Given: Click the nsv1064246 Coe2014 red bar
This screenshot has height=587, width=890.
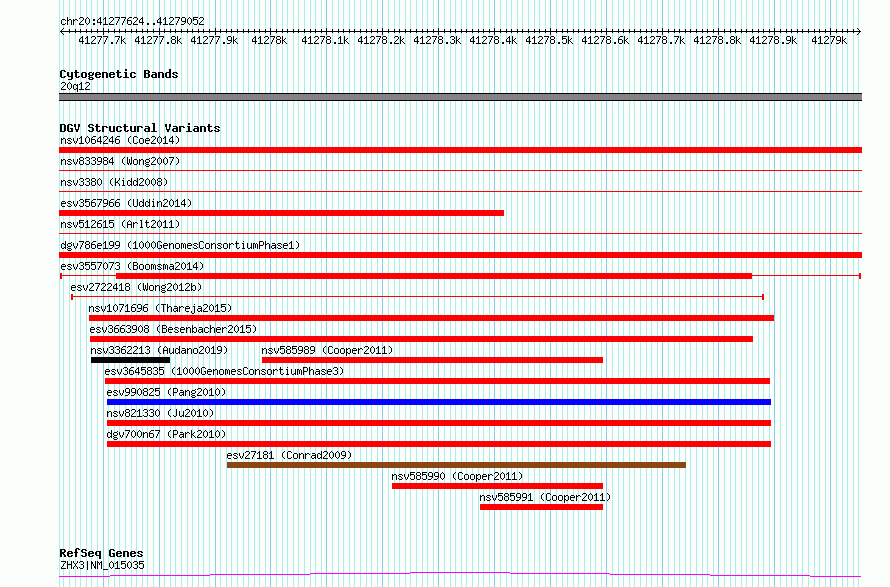Looking at the screenshot, I should (x=460, y=150).
